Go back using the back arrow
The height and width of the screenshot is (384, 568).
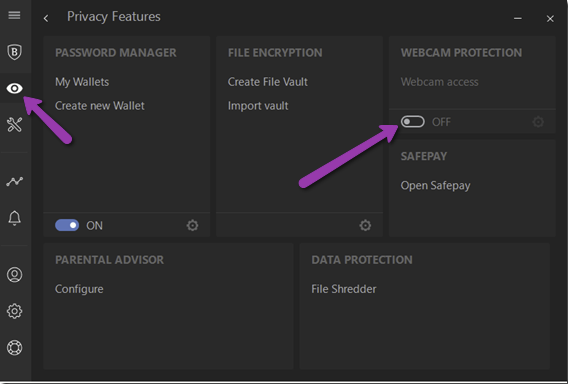coord(46,18)
